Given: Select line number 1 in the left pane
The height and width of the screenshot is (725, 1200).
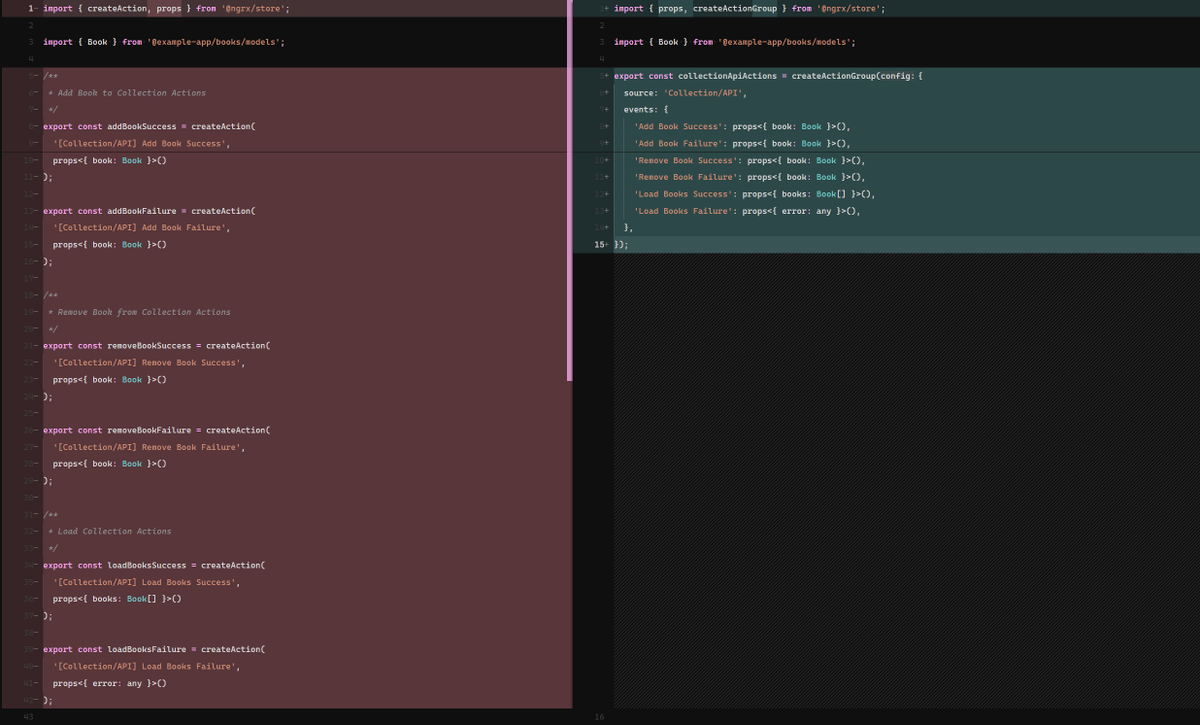Looking at the screenshot, I should (x=30, y=8).
